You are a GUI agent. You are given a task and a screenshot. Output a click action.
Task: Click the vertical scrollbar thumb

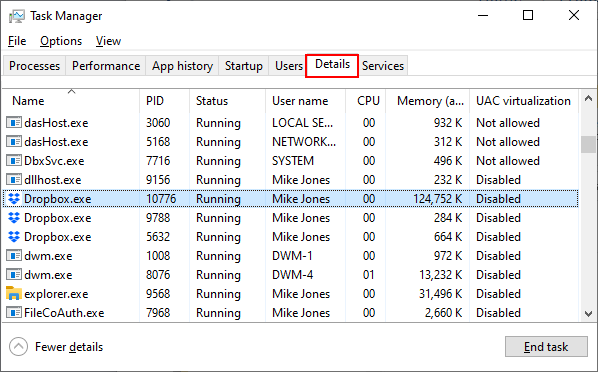coord(588,144)
